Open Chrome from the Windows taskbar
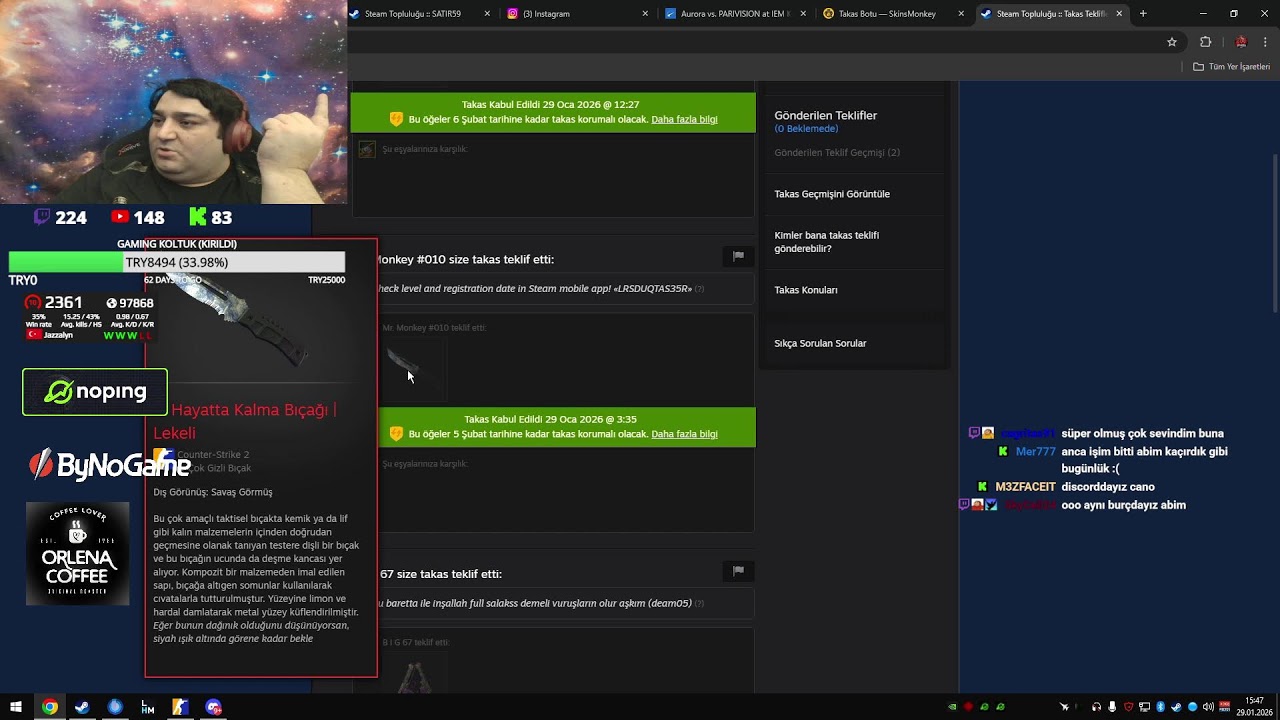Viewport: 1280px width, 720px height. click(50, 707)
